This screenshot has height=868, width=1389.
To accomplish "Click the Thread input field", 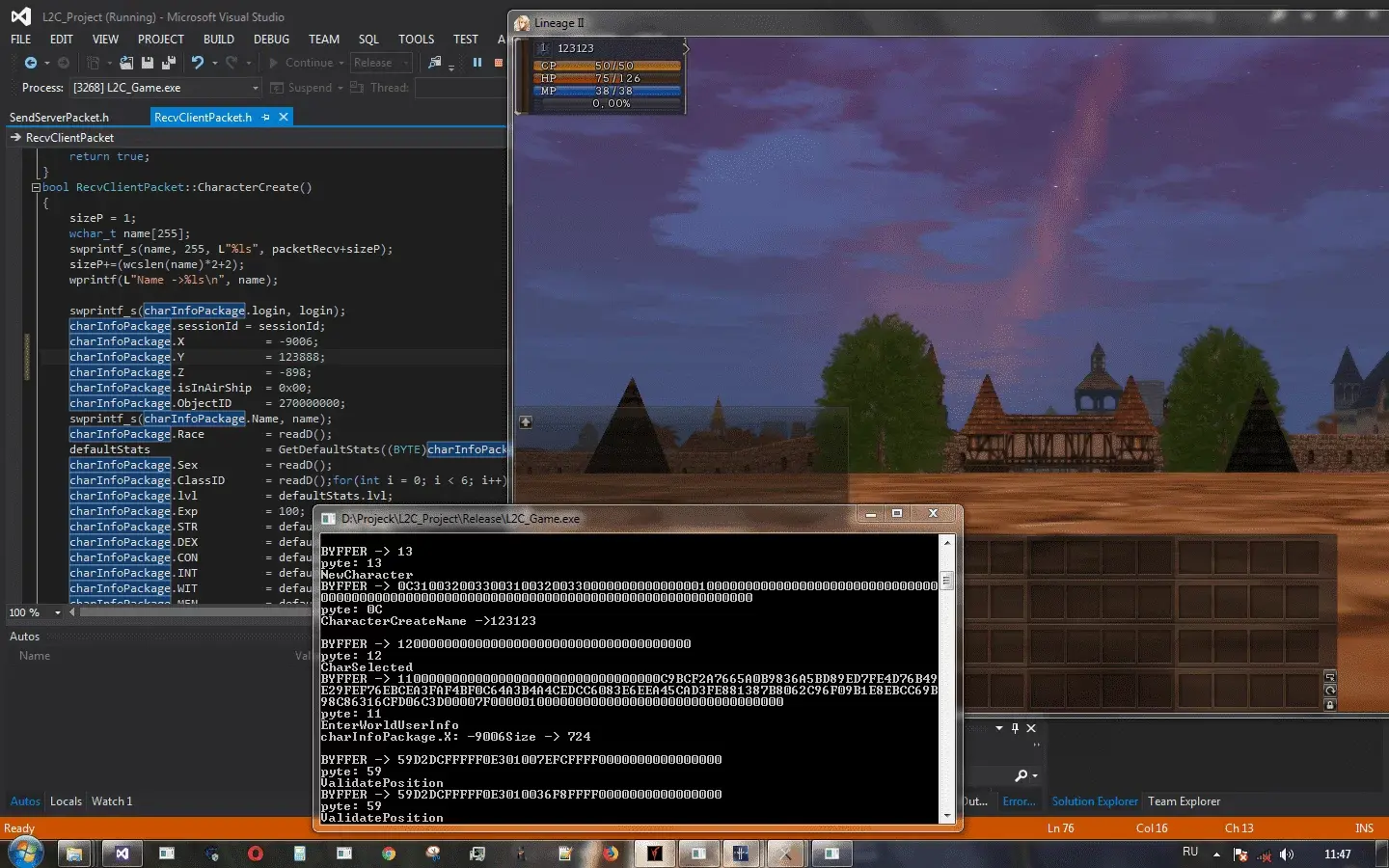I will point(461,88).
